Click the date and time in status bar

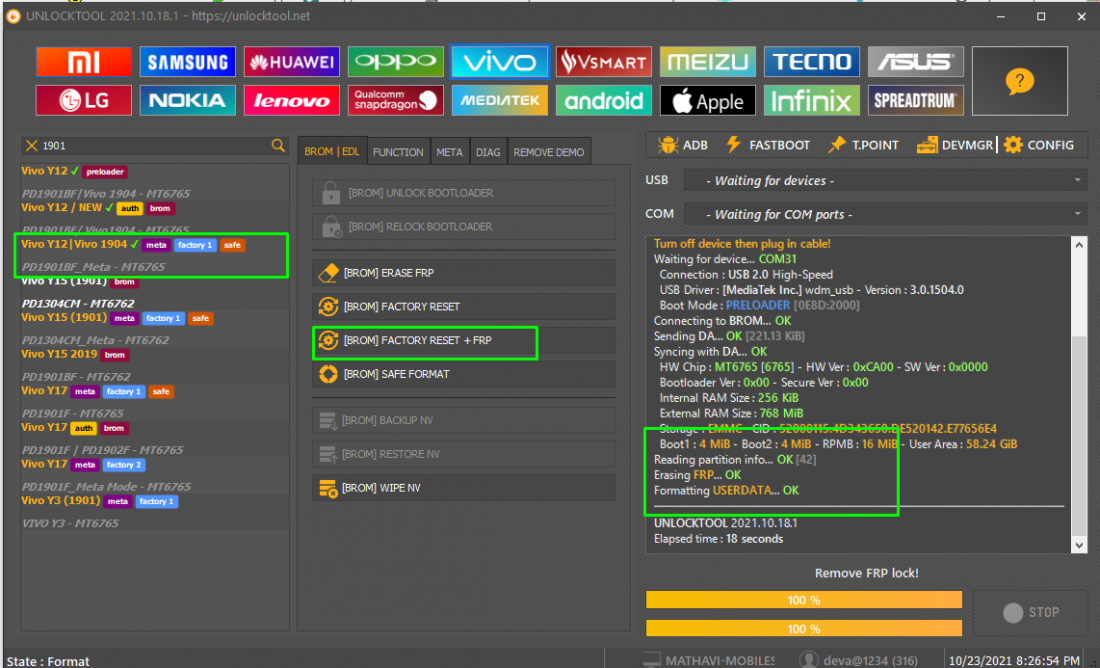[x=1014, y=660]
